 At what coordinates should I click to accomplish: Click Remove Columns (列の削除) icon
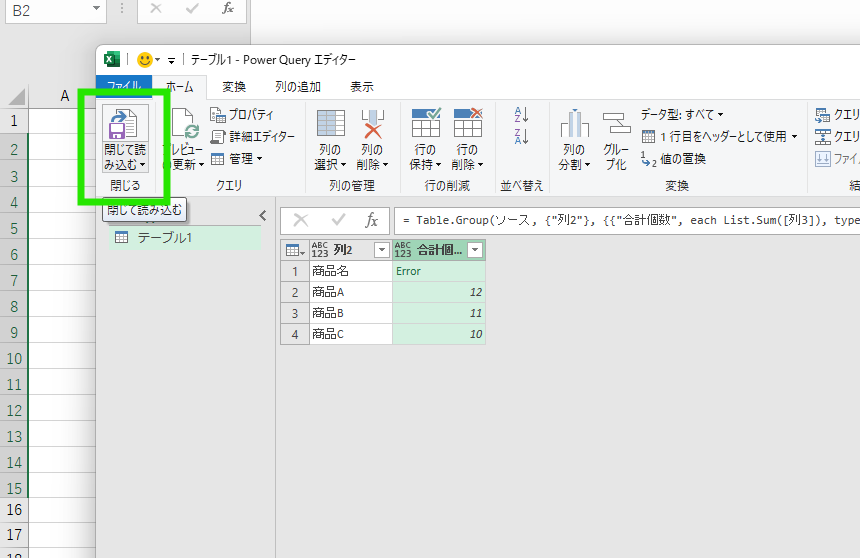372,125
